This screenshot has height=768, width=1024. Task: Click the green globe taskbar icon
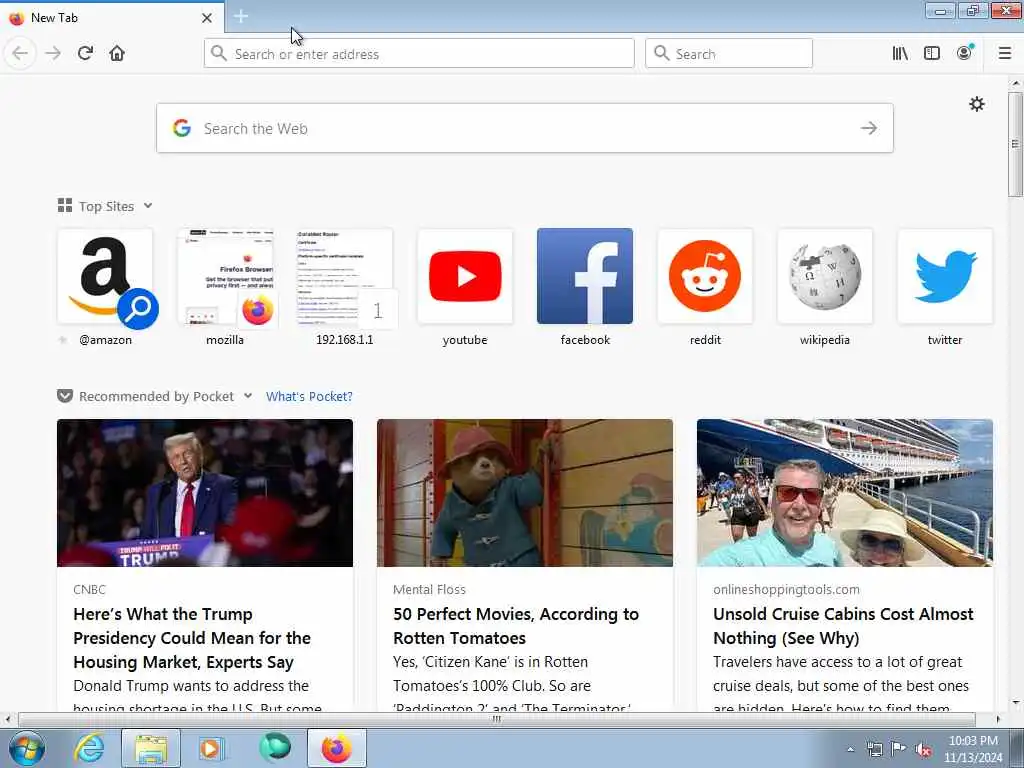point(274,748)
